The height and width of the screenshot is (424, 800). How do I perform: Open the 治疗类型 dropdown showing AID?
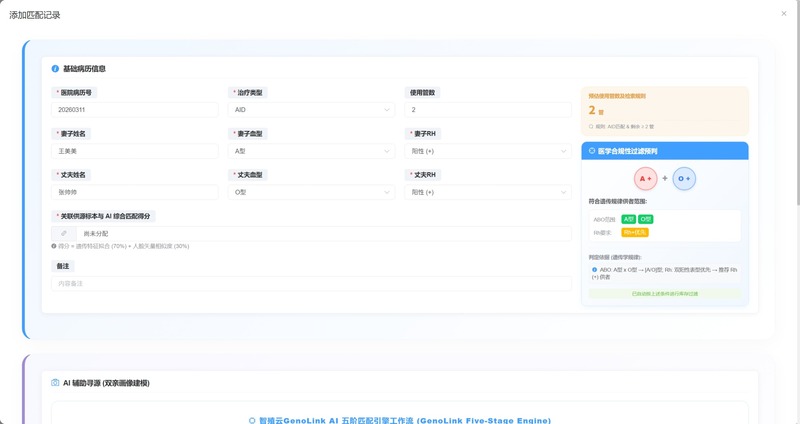311,110
